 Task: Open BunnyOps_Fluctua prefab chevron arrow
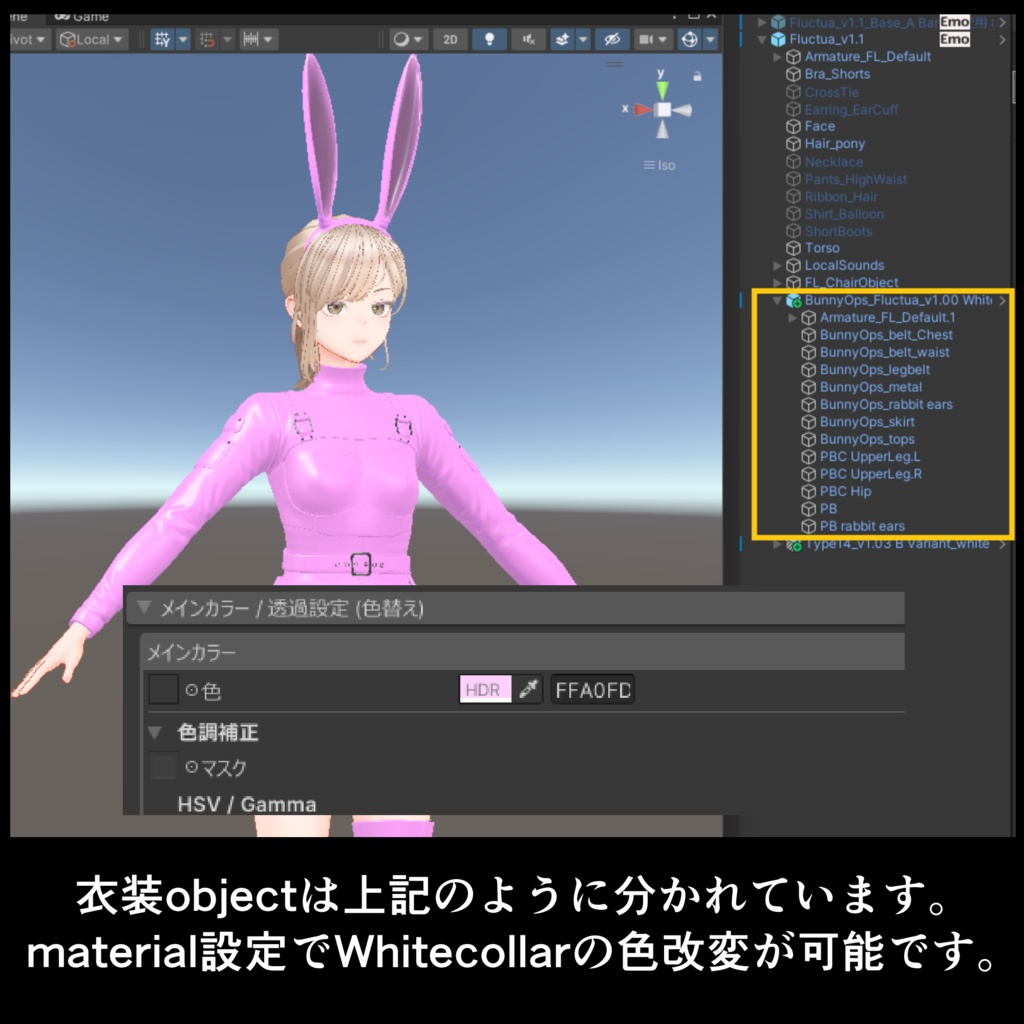(x=1002, y=300)
